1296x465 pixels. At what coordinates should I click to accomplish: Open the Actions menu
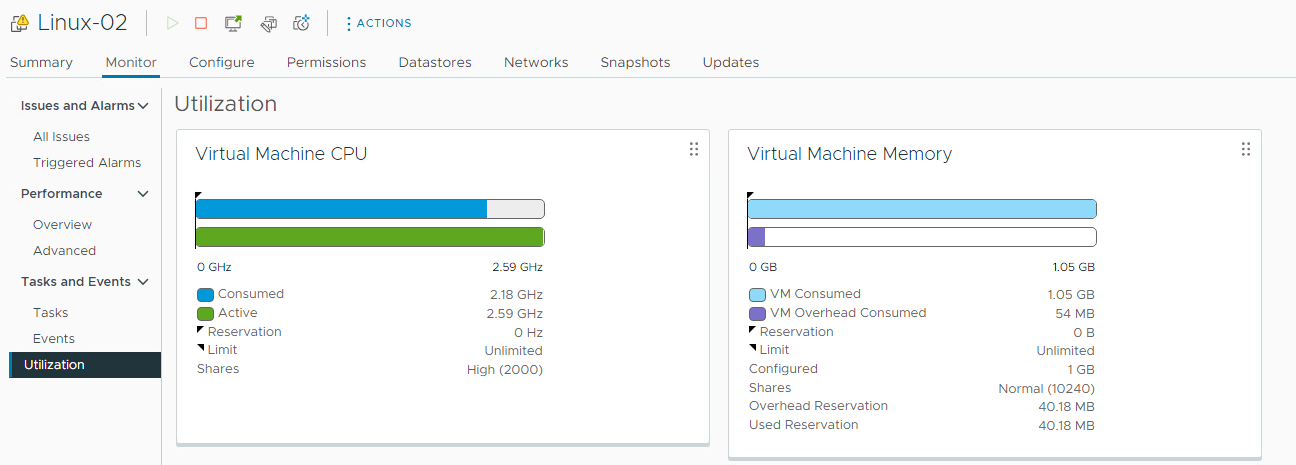(x=378, y=23)
